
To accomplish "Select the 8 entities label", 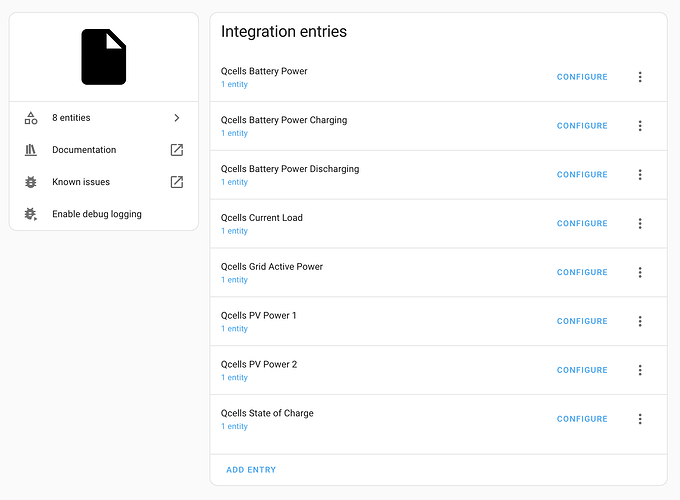I will point(71,118).
